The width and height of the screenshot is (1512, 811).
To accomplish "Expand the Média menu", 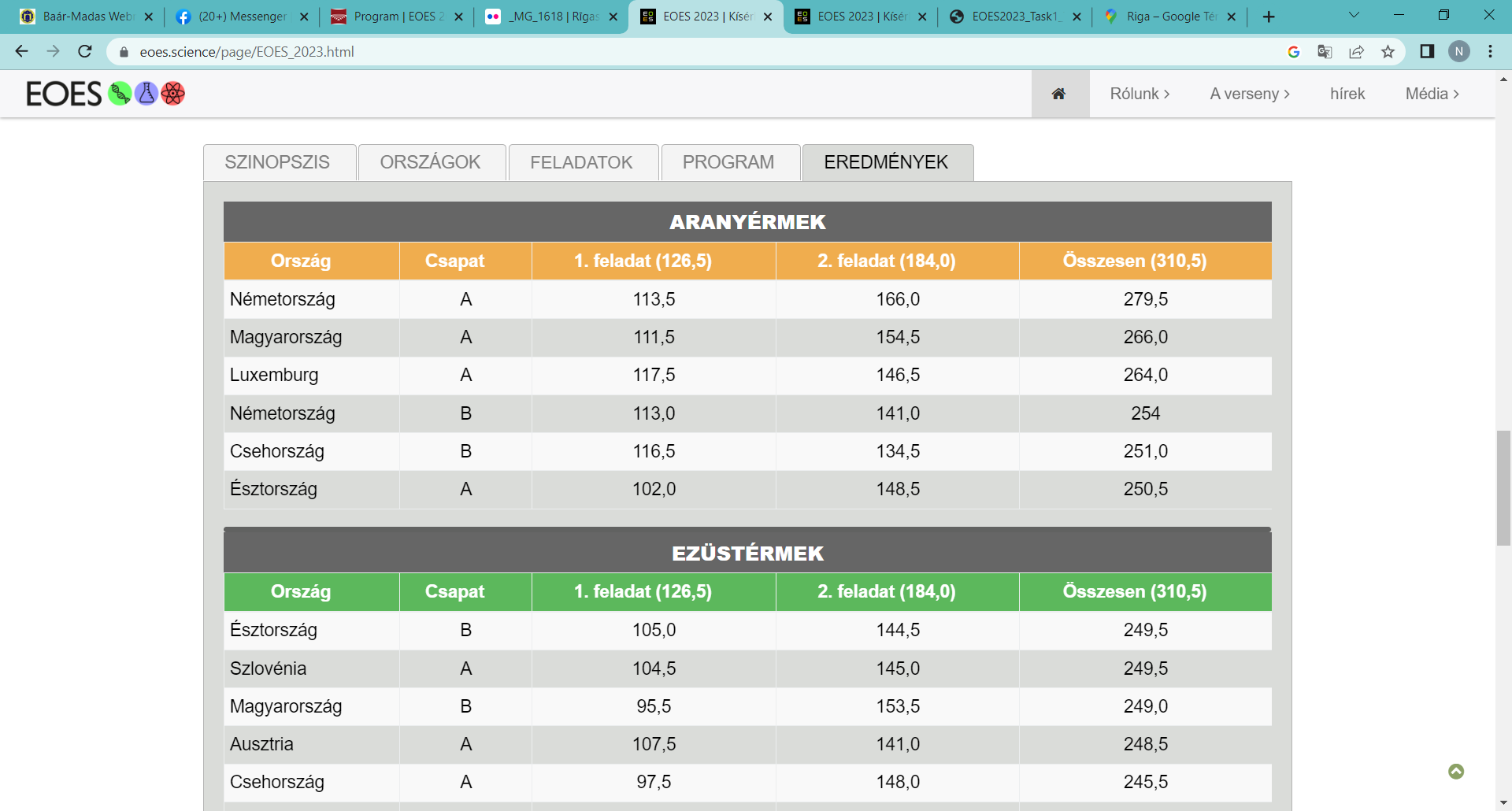I will [1432, 94].
